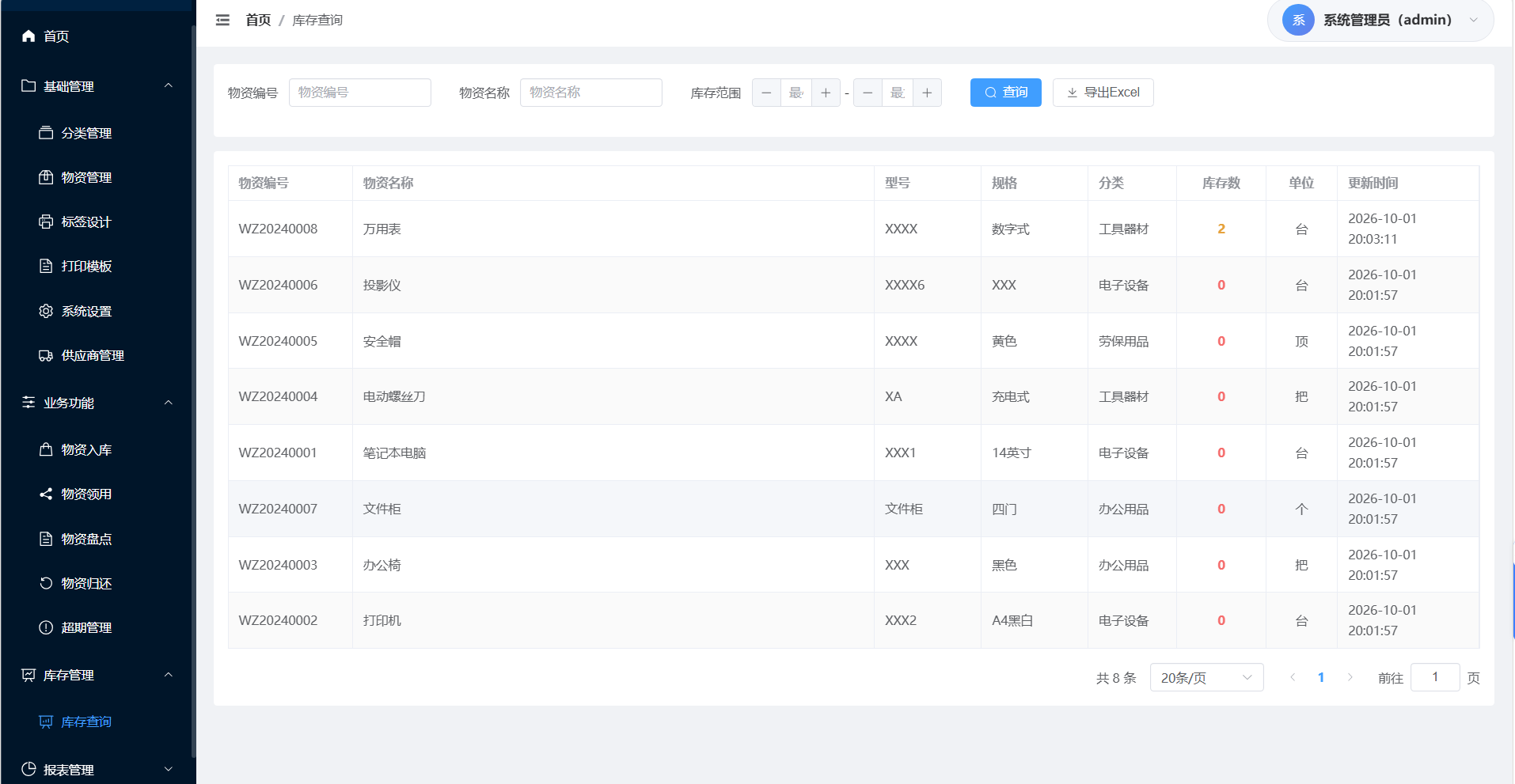Click the 标签设计 printer icon
This screenshot has width=1515, height=784.
[46, 222]
